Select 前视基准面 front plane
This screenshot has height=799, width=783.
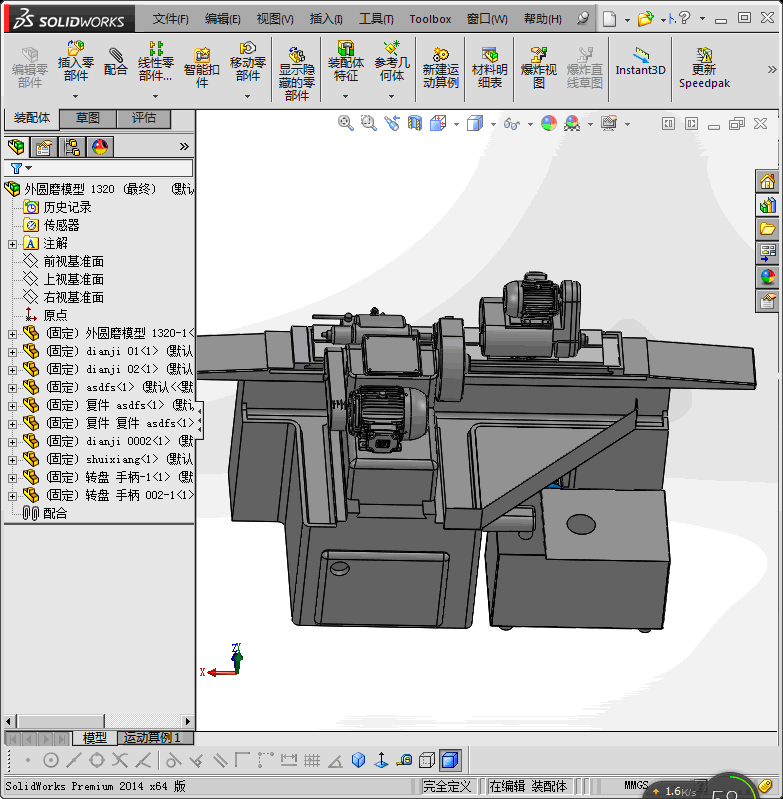point(73,261)
